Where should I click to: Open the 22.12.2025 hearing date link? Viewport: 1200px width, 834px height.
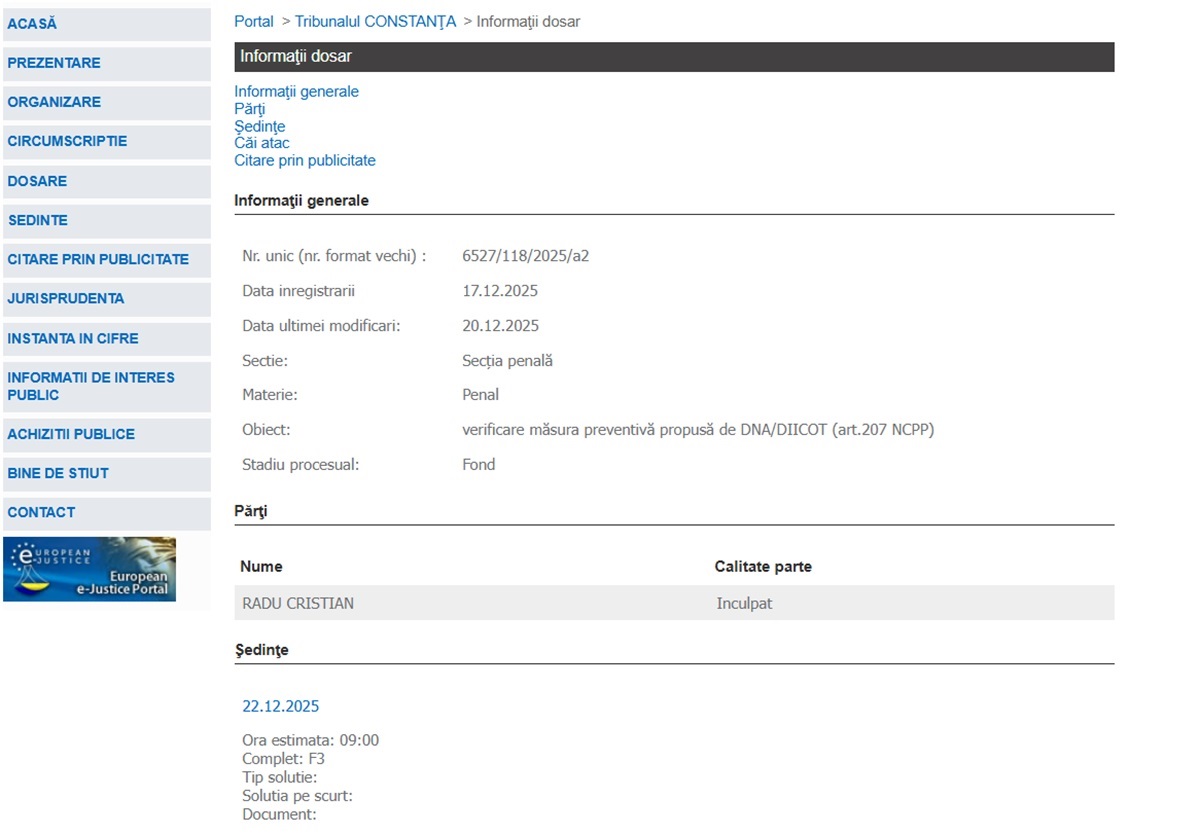click(x=281, y=706)
